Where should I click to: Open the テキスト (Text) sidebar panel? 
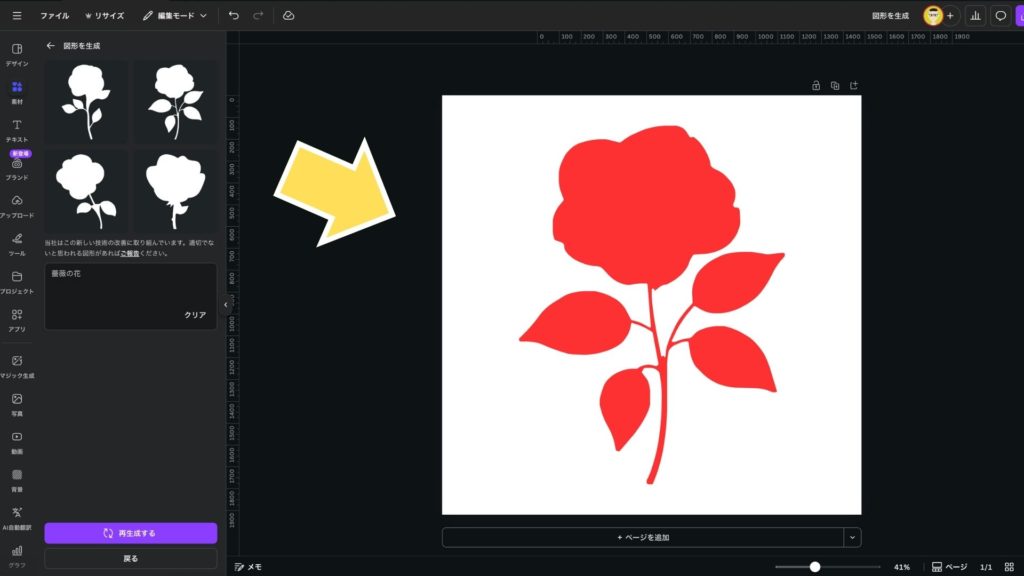(x=17, y=129)
